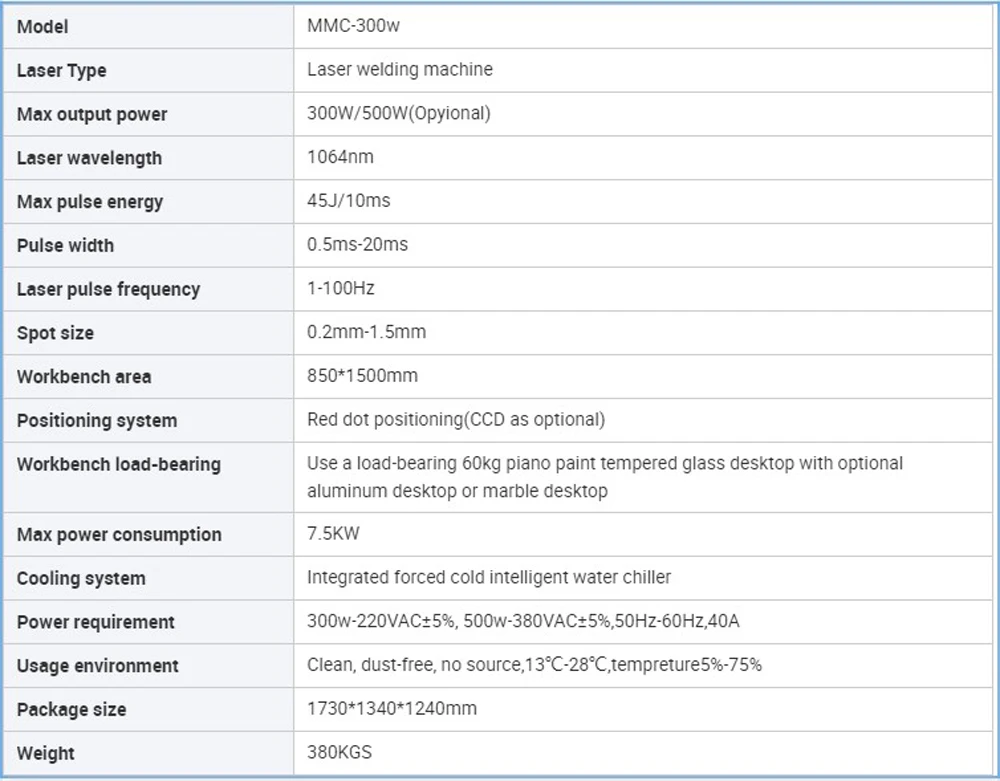The height and width of the screenshot is (781, 1000).
Task: Select the 1064nm wavelength value
Action: click(x=340, y=157)
